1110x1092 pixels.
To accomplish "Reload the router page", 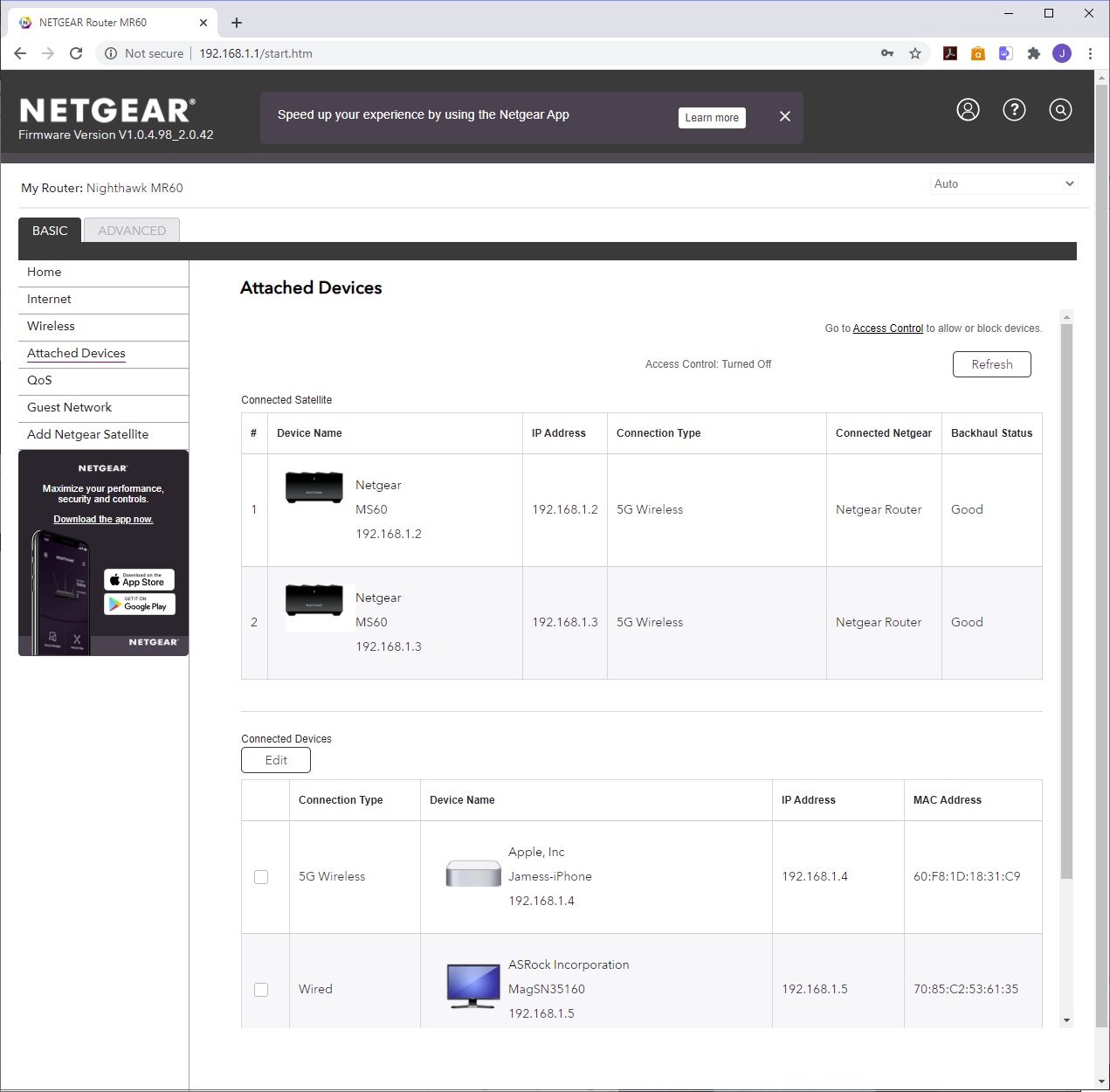I will tap(76, 53).
